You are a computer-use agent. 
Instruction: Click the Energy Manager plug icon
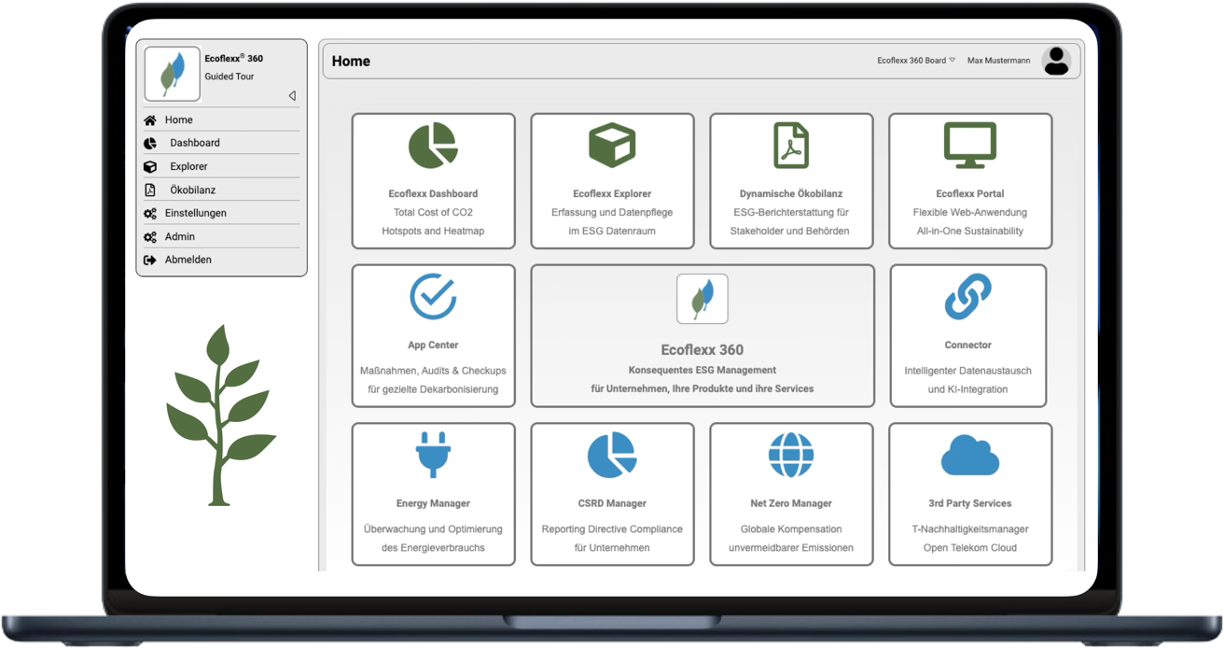tap(433, 455)
